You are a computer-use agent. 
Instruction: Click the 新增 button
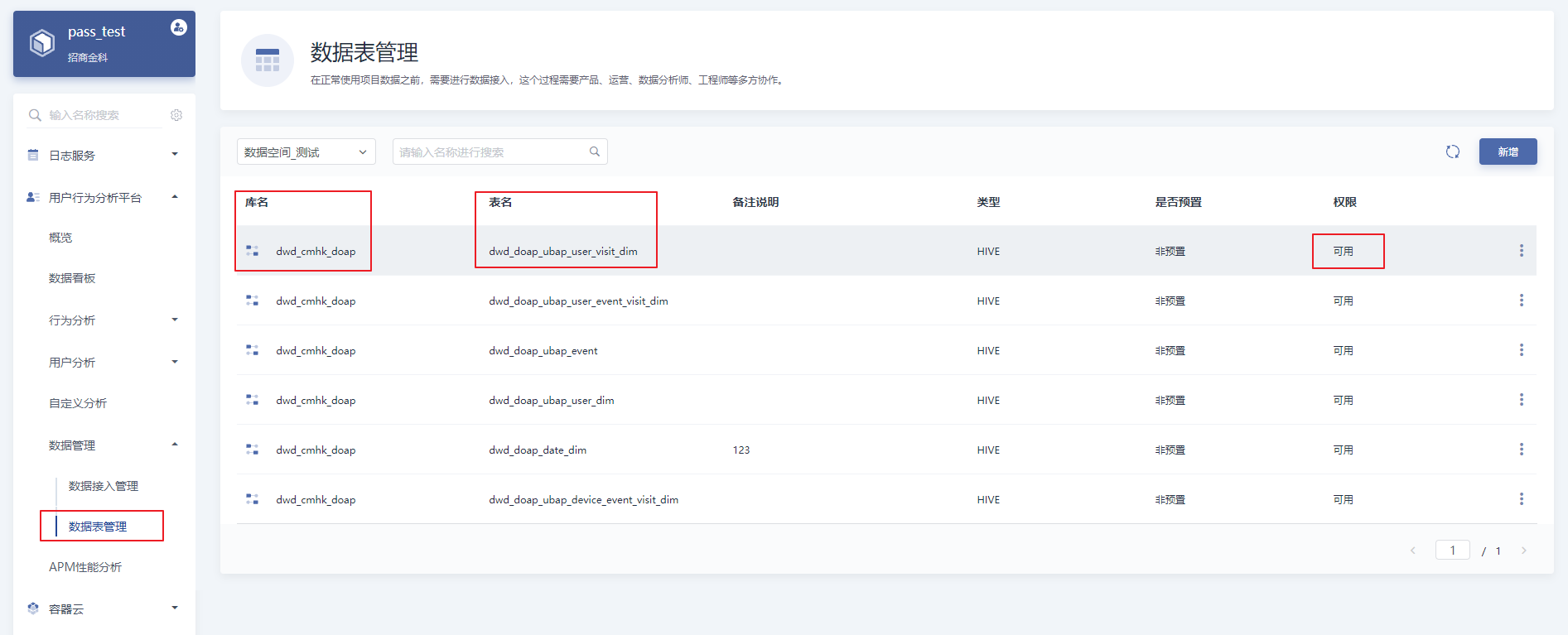1508,152
